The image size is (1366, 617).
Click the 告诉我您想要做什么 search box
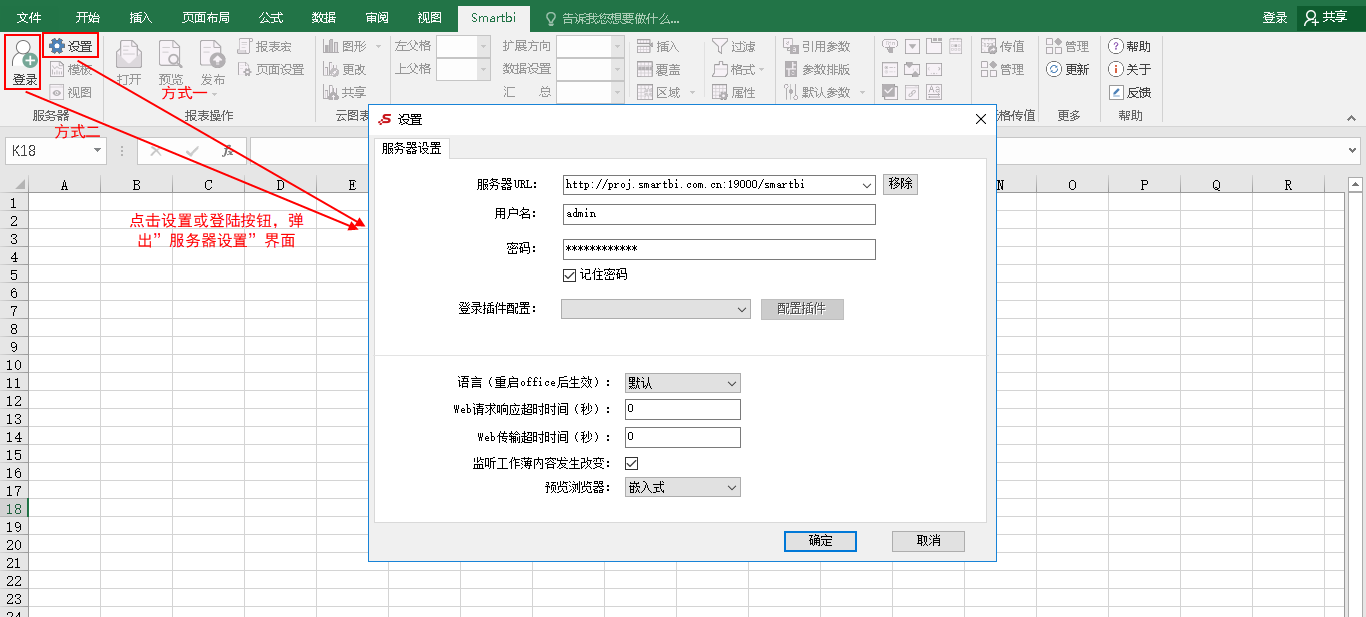tap(612, 18)
